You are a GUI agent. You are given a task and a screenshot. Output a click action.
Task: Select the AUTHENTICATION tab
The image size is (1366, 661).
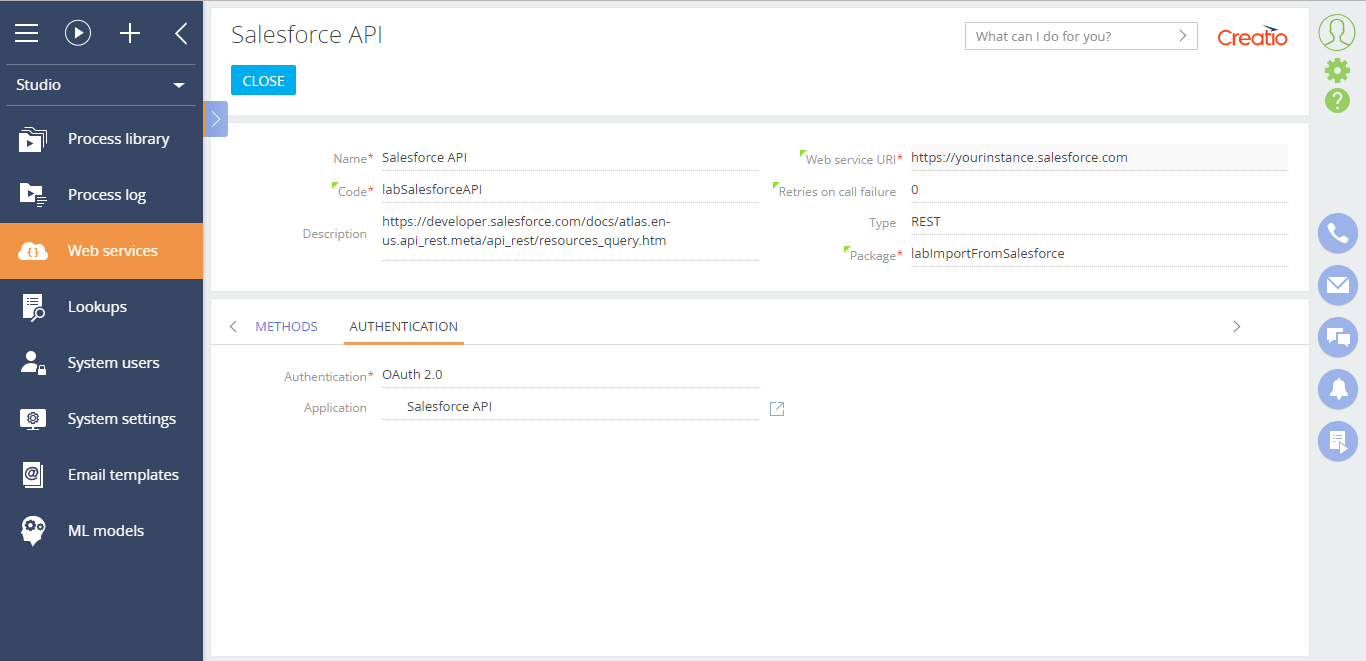(404, 327)
